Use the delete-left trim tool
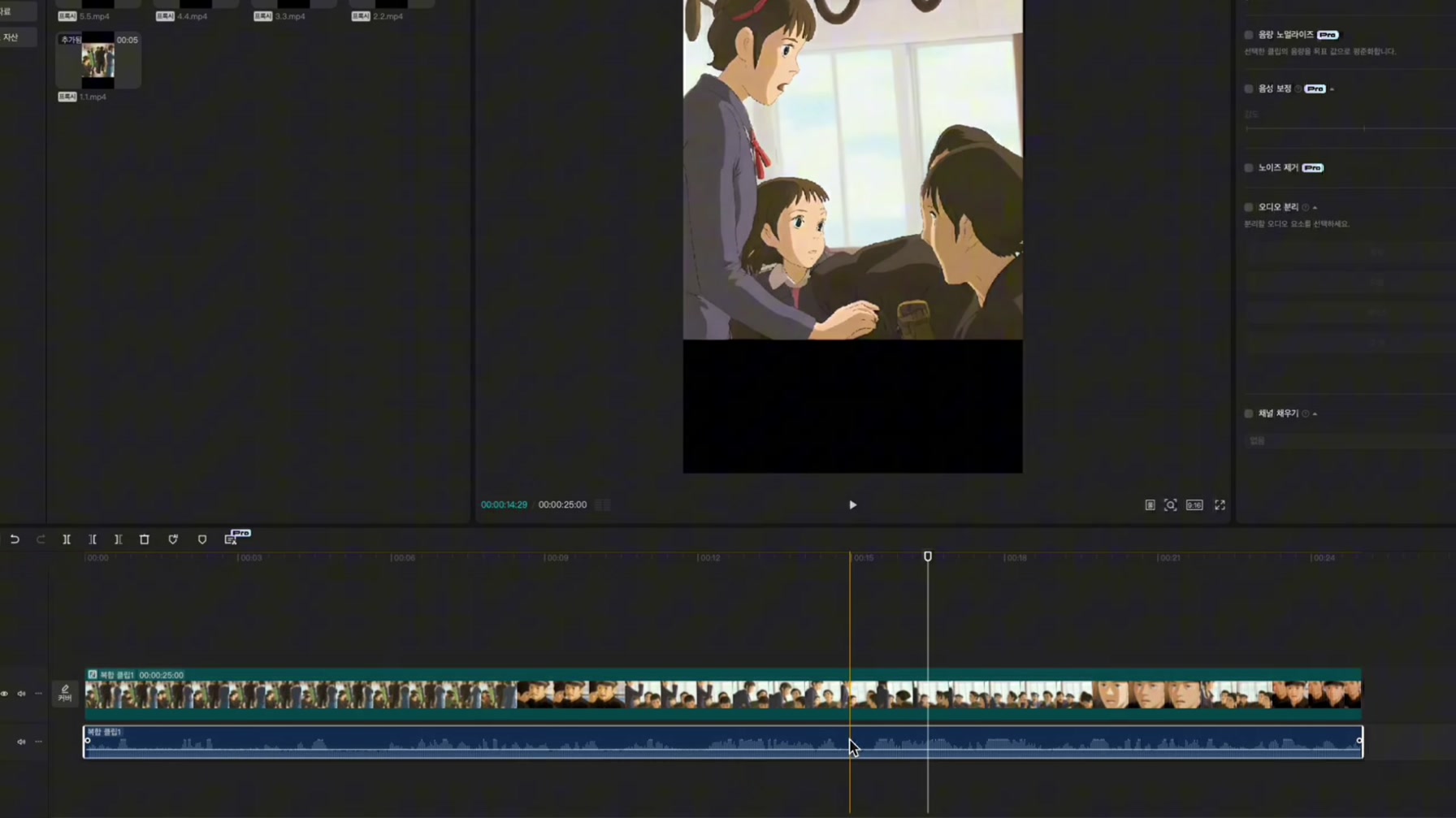1456x818 pixels. pyautogui.click(x=93, y=539)
